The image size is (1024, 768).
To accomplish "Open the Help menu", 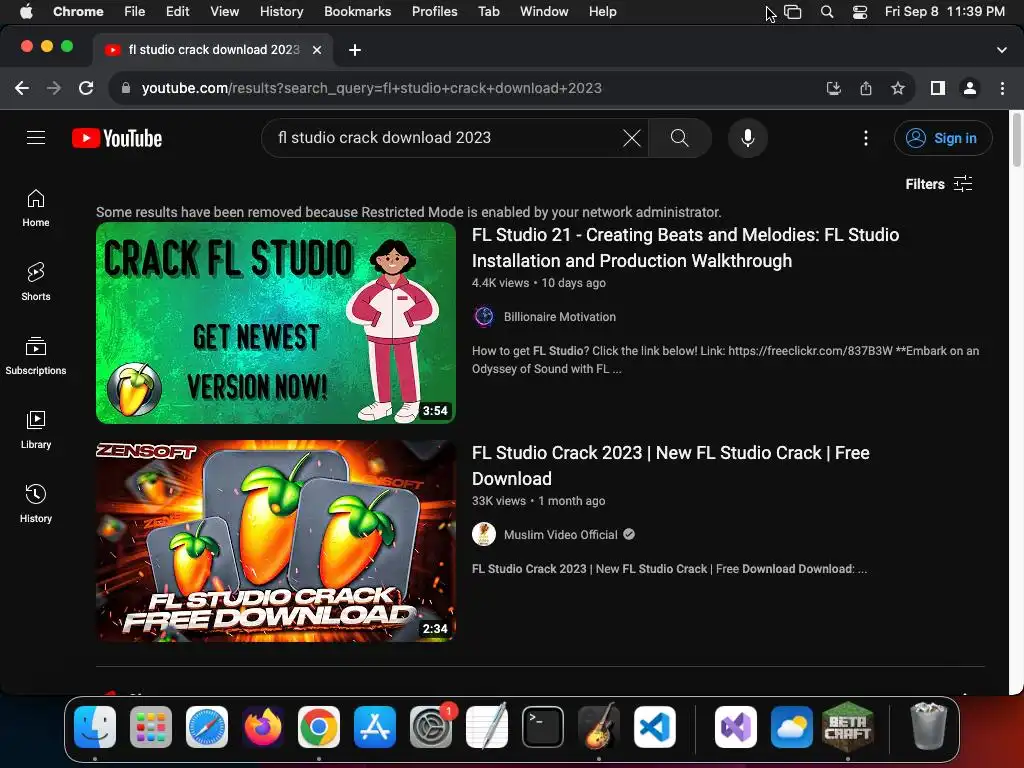I will (602, 11).
